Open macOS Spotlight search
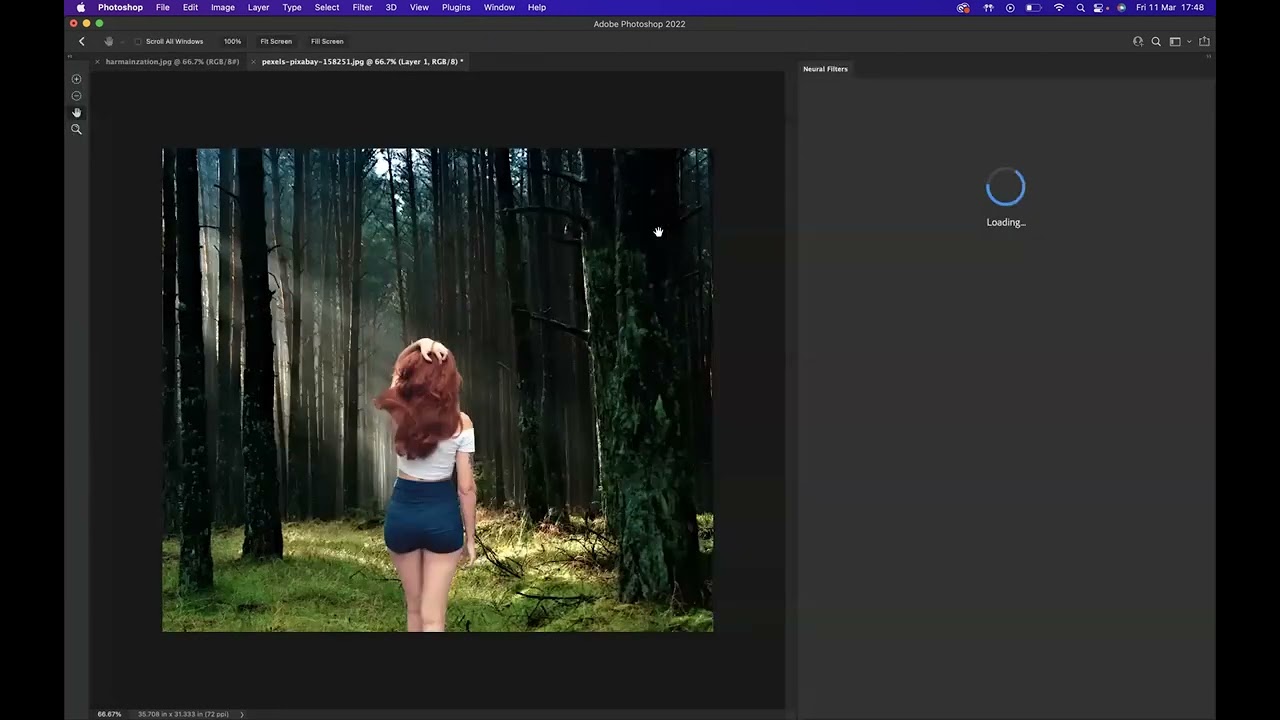 tap(1080, 7)
